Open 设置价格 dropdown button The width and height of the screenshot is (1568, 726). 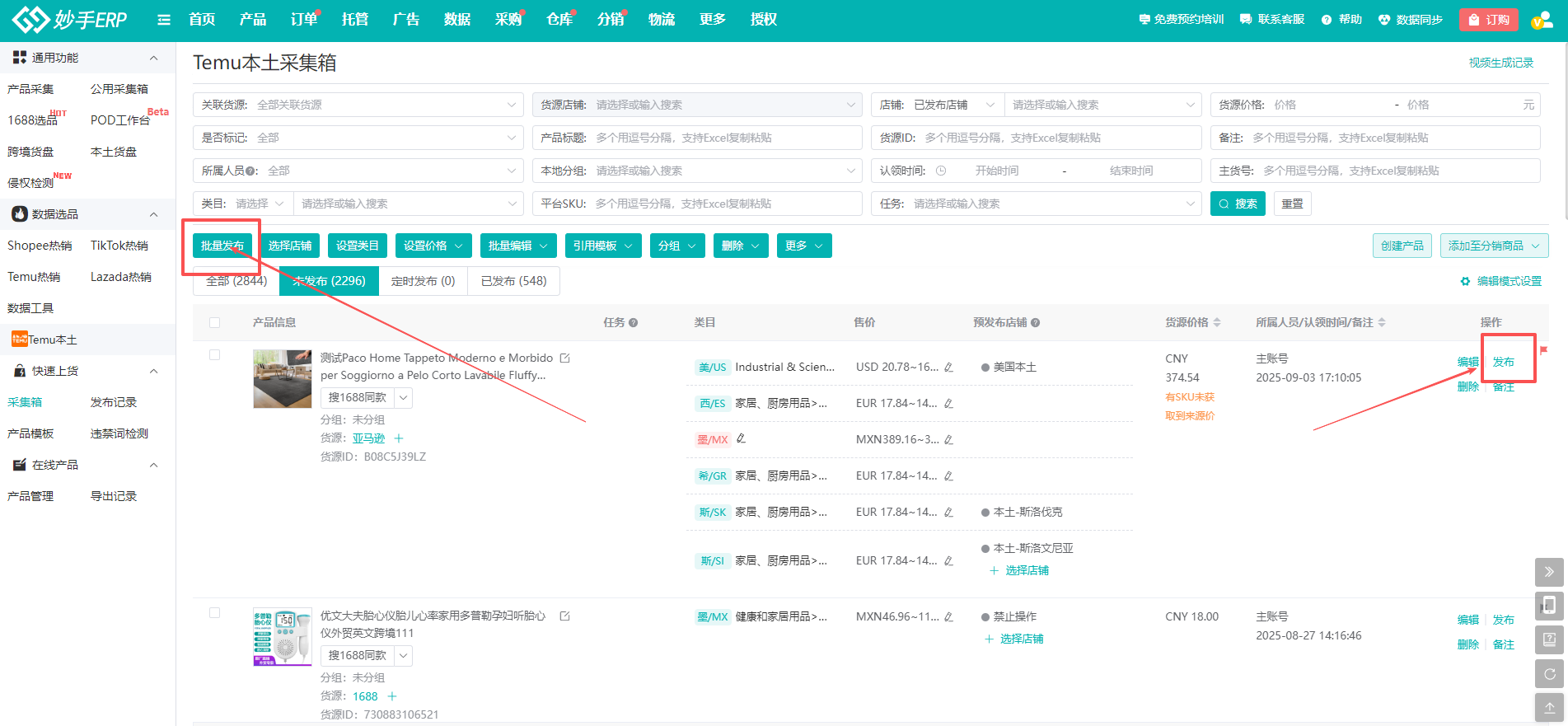[x=433, y=246]
